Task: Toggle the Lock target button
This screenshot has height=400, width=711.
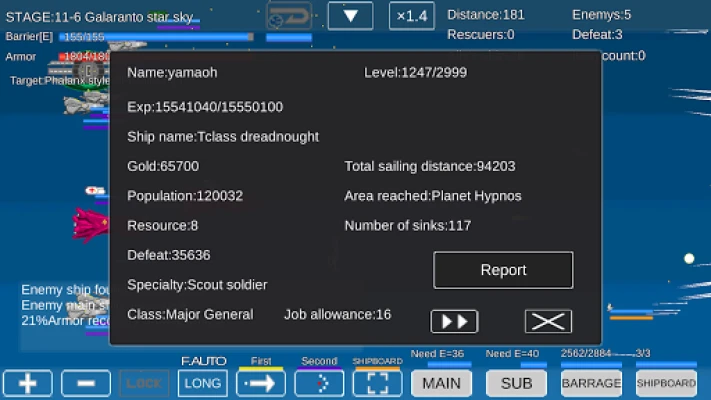Action: 144,383
